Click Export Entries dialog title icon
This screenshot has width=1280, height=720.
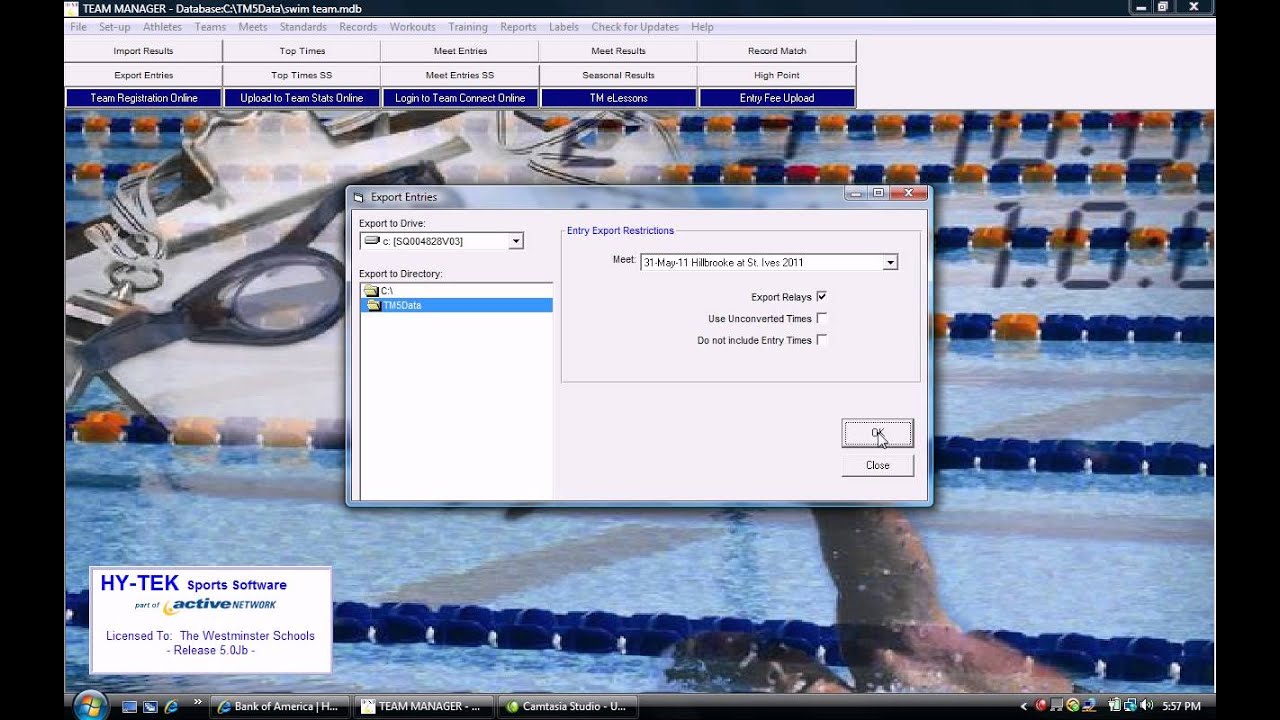[x=358, y=197]
